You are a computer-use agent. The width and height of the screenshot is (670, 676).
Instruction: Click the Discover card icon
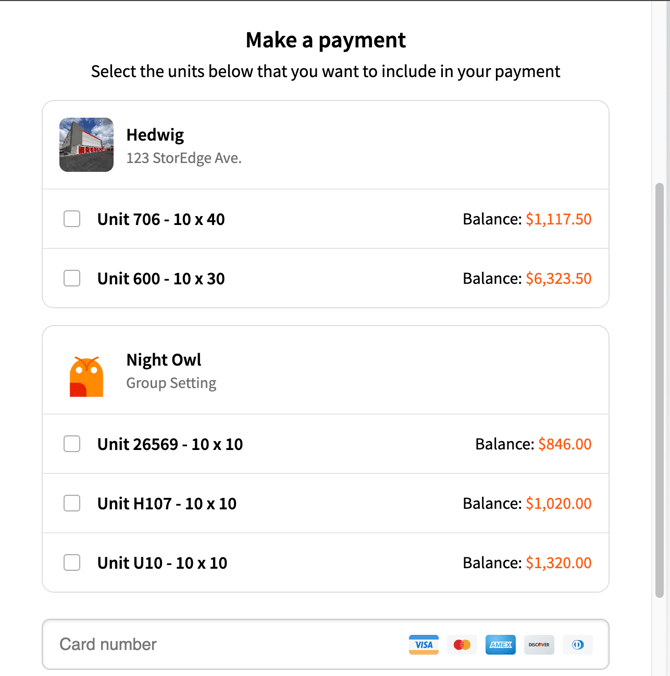coord(539,645)
